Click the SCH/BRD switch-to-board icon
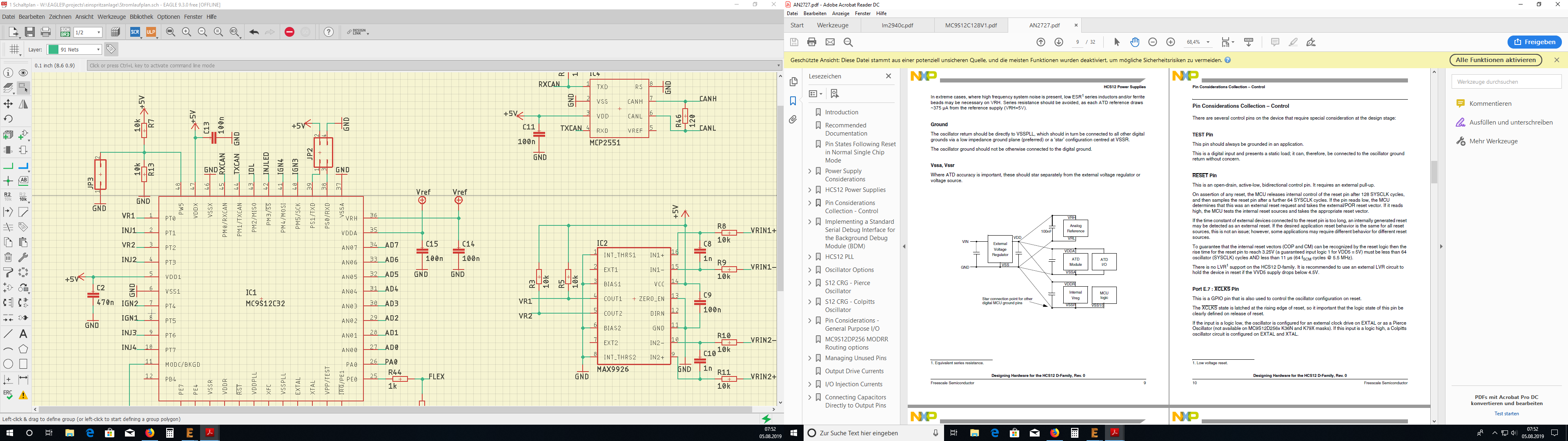 point(65,32)
